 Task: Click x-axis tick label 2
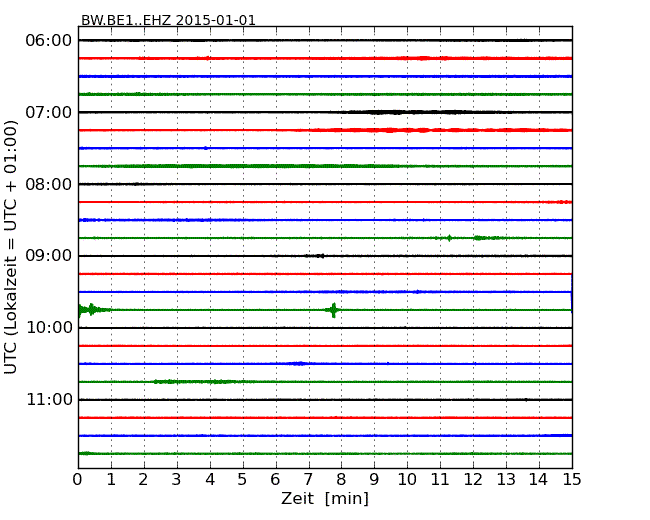143,480
